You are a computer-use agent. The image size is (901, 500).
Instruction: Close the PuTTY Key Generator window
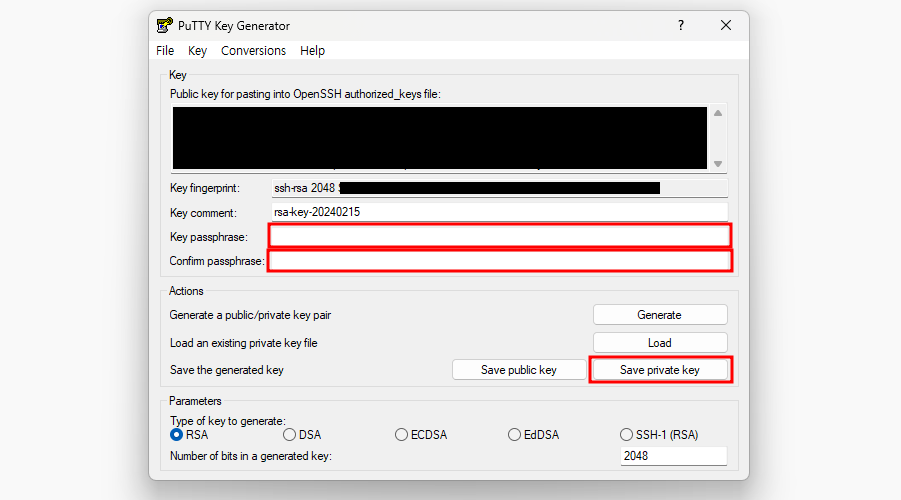pyautogui.click(x=726, y=25)
